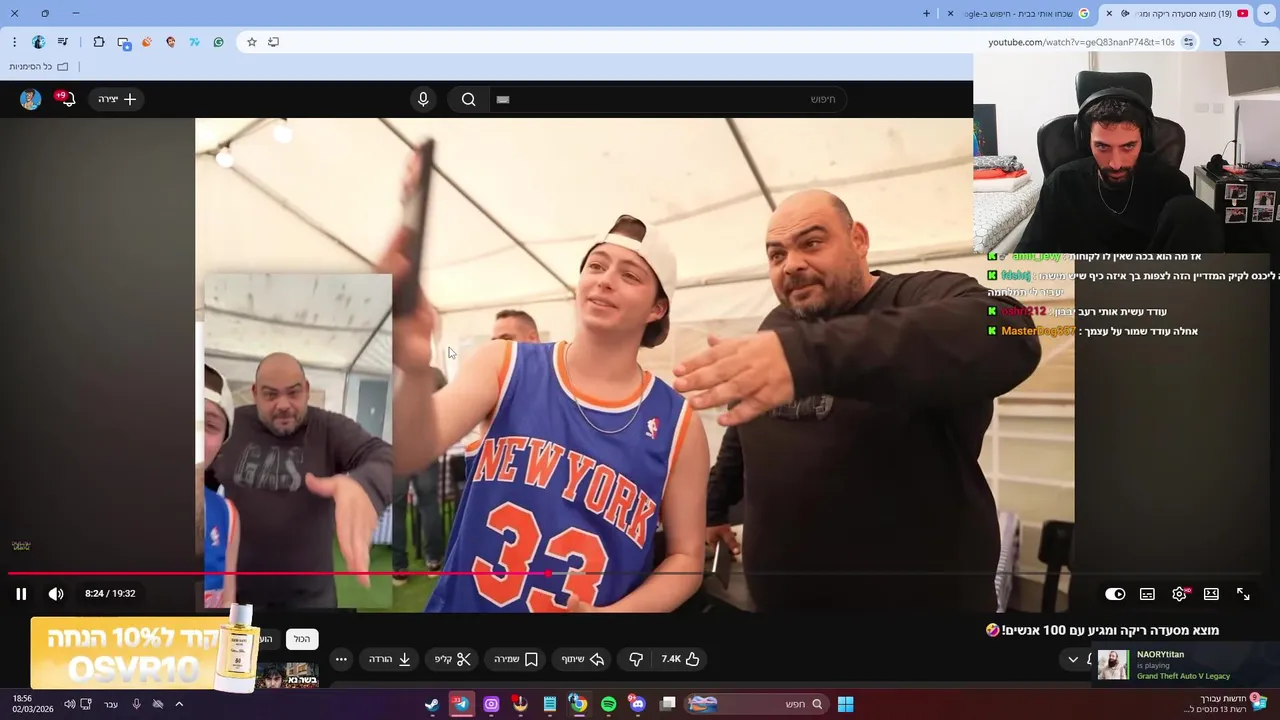Screen dimensions: 1280x720
Task: Turn on subtitles in the player
Action: tap(1147, 594)
